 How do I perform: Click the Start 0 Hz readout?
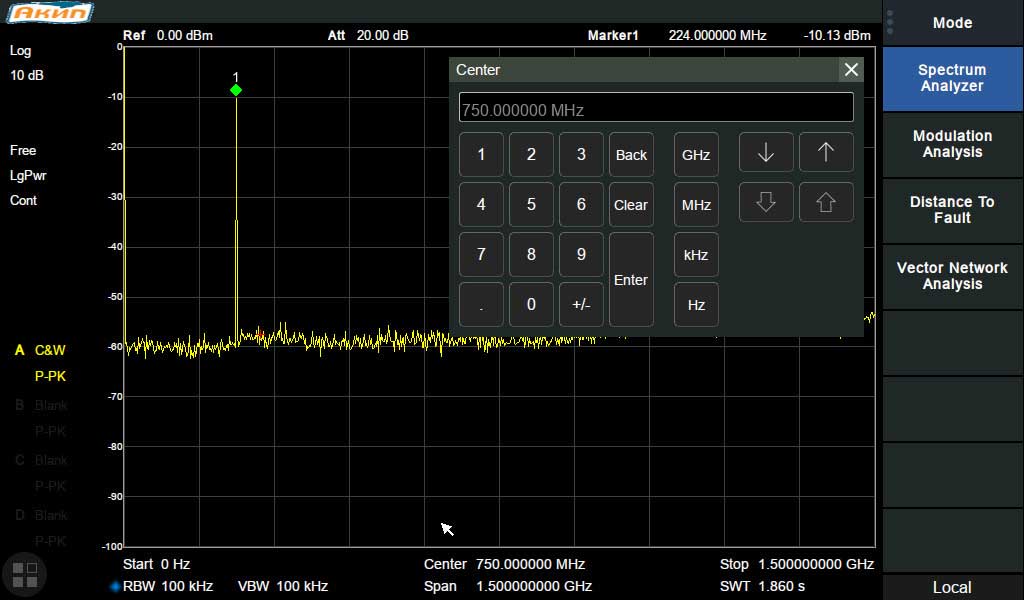pyautogui.click(x=157, y=564)
